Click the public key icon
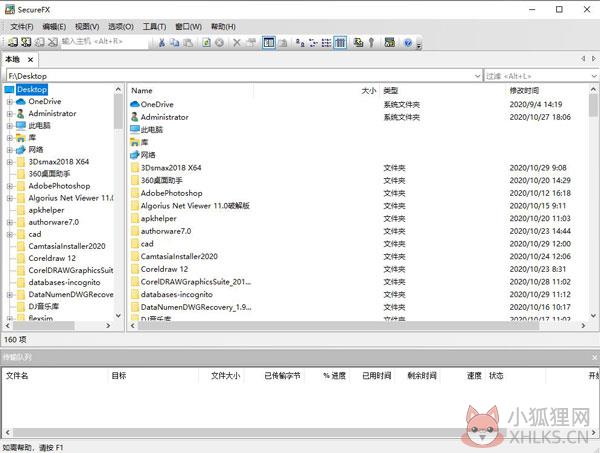Image resolution: width=600 pixels, height=453 pixels. point(371,42)
